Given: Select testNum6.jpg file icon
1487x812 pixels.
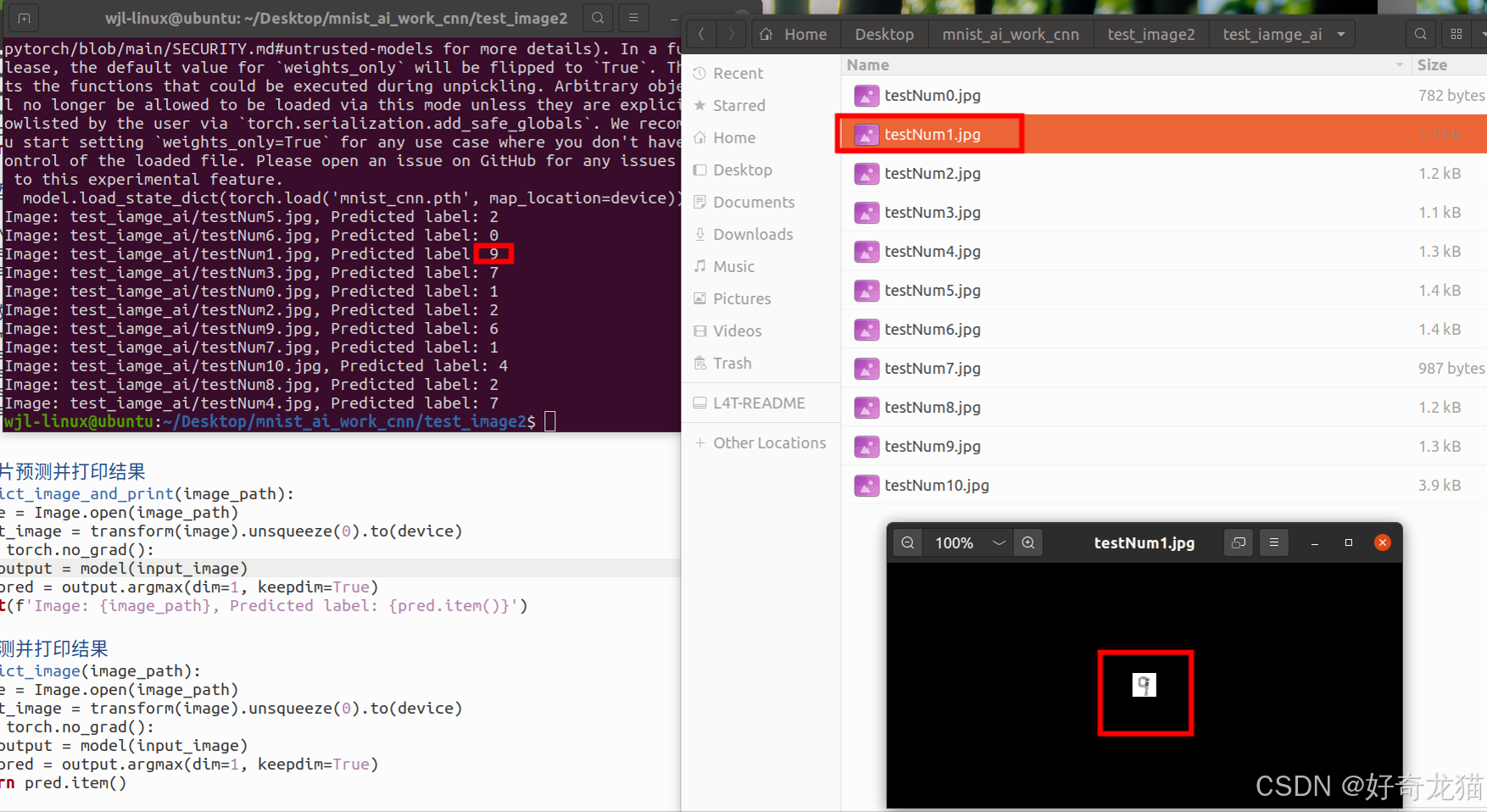Looking at the screenshot, I should coord(866,330).
